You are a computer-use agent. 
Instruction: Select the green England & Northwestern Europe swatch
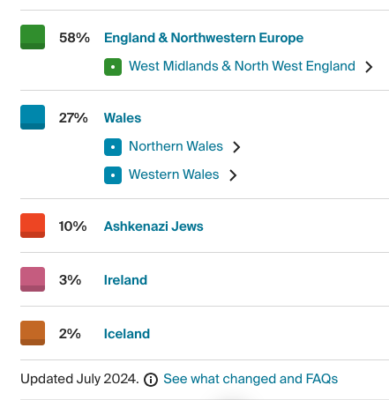click(x=32, y=37)
